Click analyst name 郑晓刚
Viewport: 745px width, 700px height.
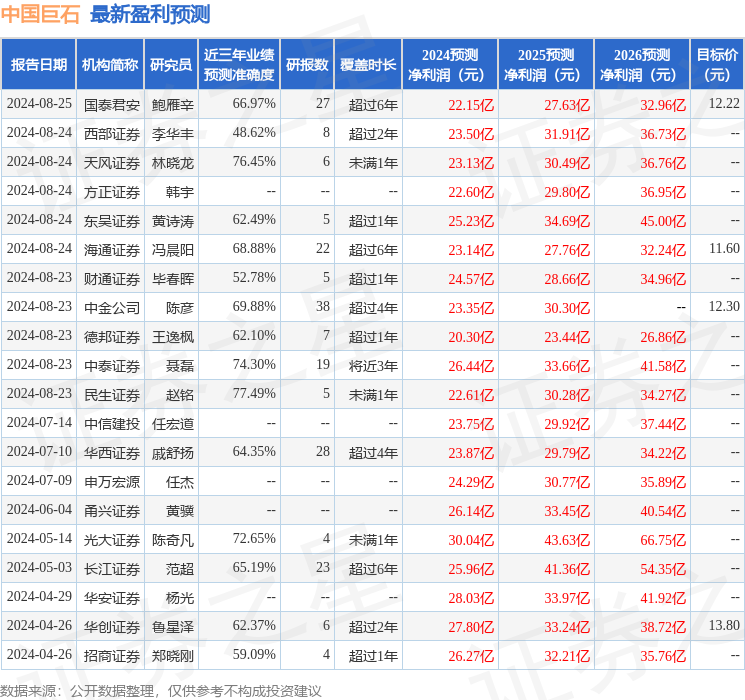pos(173,655)
